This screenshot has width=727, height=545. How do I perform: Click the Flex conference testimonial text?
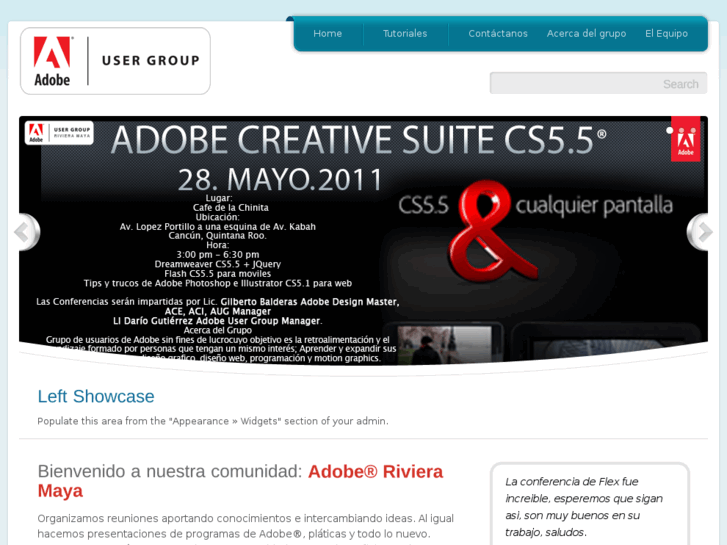click(x=584, y=507)
